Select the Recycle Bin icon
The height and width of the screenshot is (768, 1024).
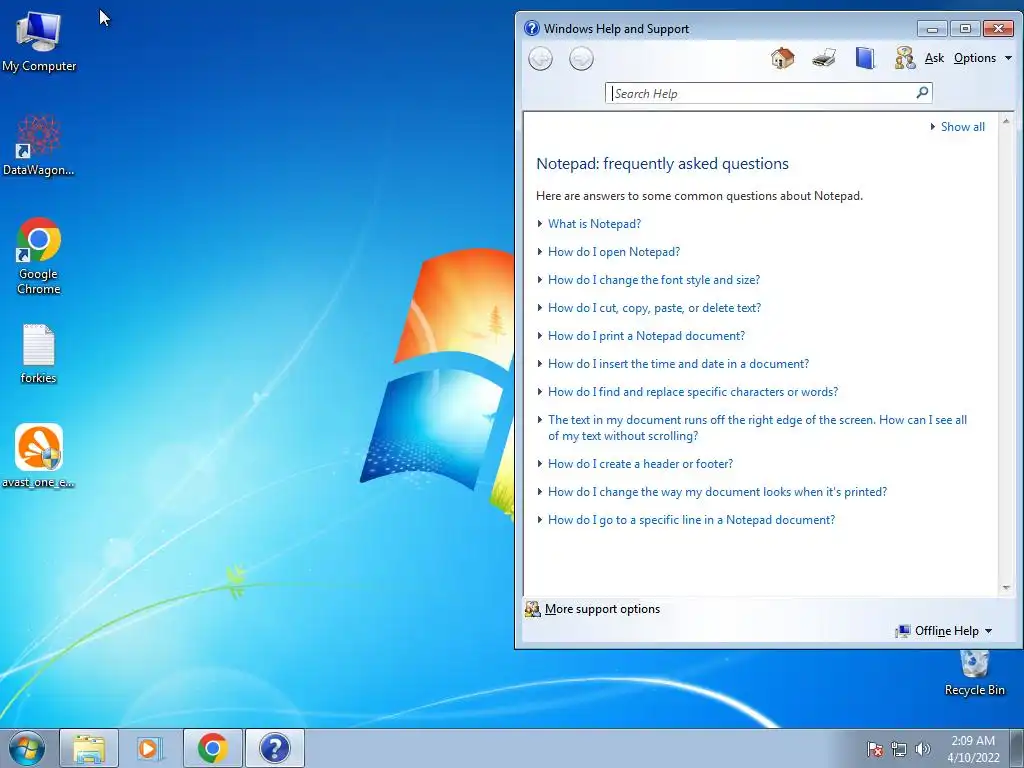pos(974,673)
